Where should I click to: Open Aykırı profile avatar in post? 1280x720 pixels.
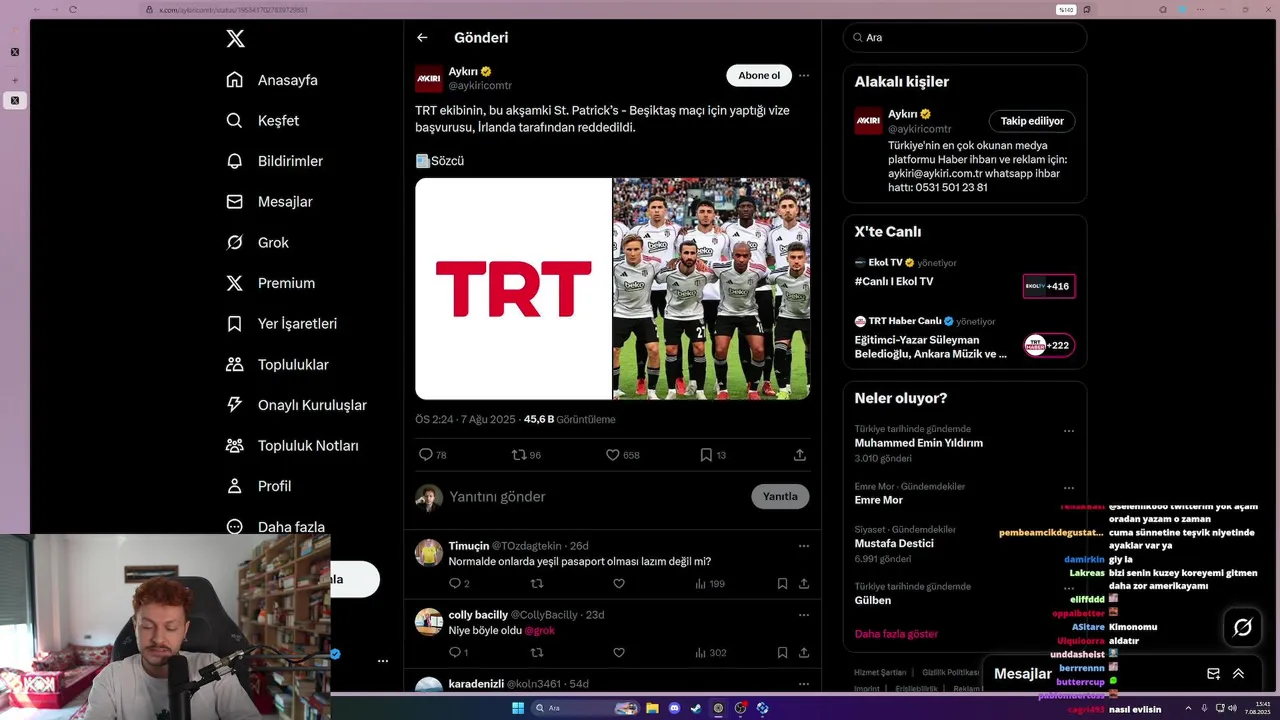click(x=429, y=78)
